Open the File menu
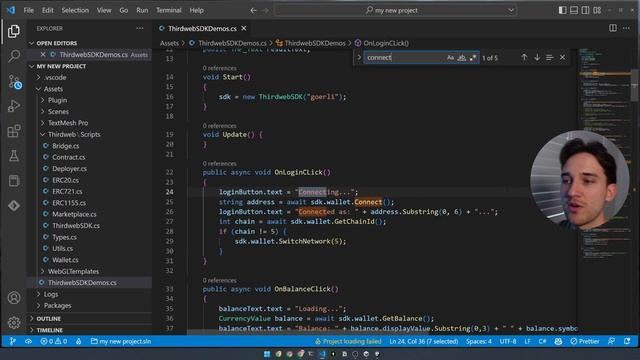The image size is (640, 360). [x=29, y=10]
